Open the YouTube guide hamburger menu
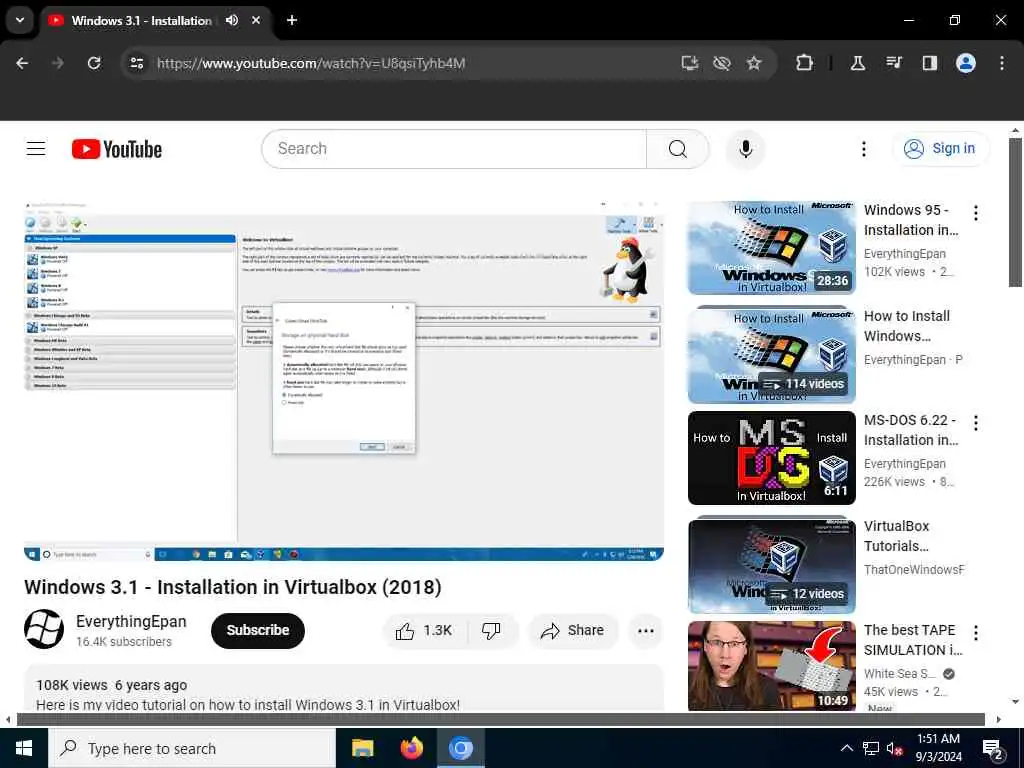 [x=36, y=149]
